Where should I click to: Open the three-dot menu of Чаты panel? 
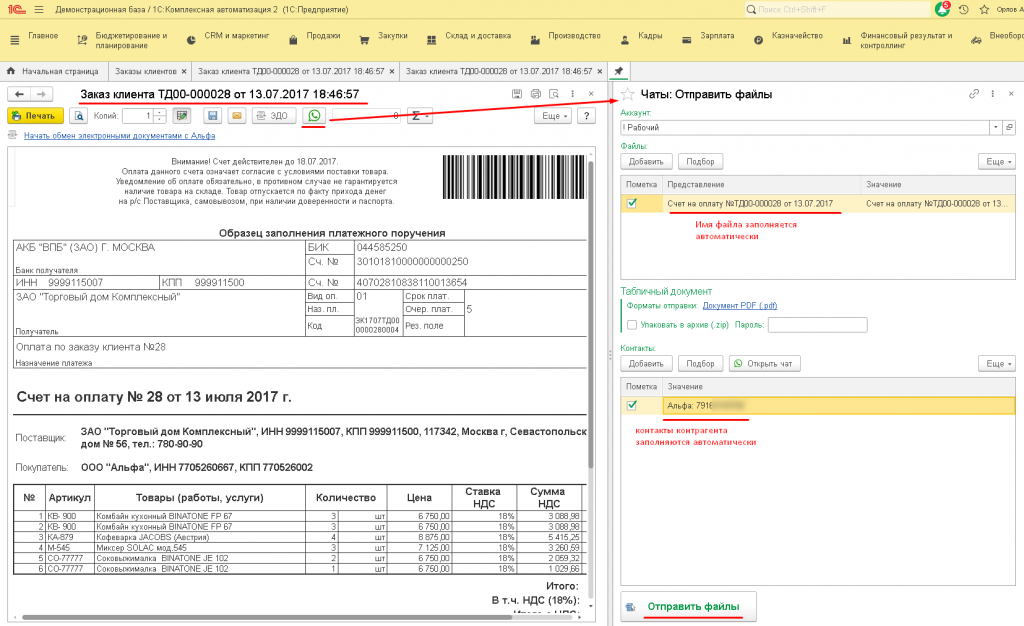993,94
